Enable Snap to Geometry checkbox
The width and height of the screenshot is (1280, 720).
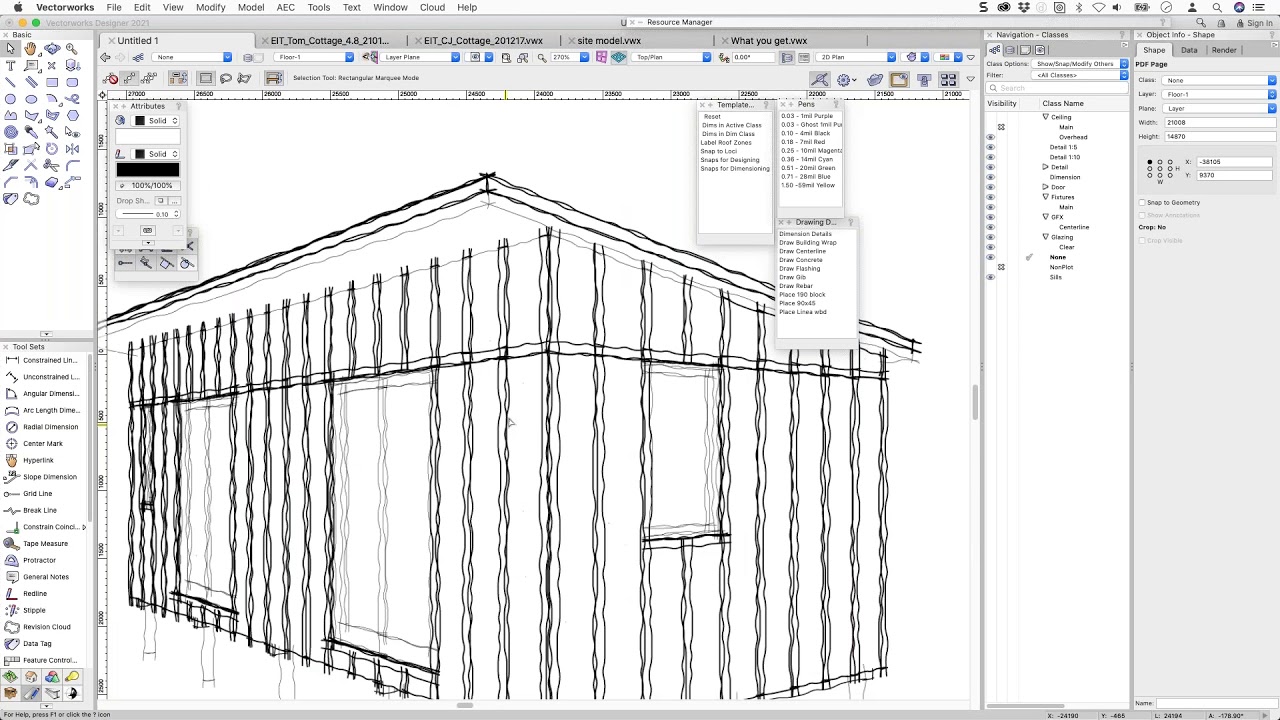coord(1142,203)
